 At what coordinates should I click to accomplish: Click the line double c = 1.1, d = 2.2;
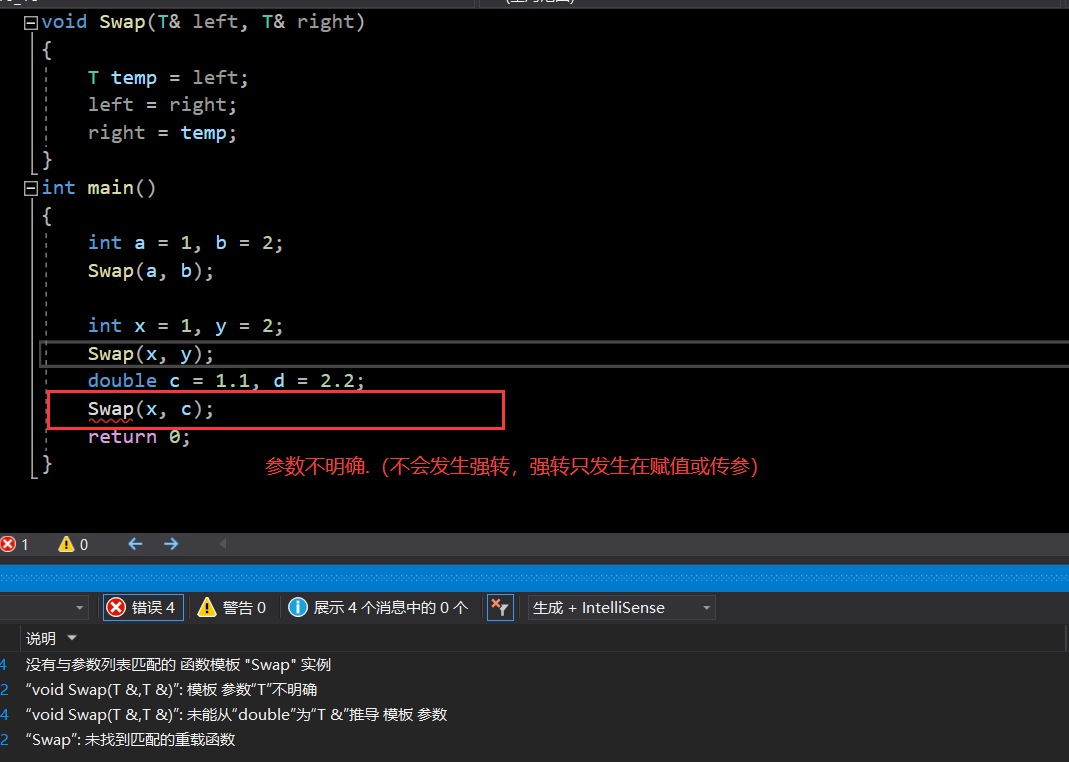tap(226, 381)
